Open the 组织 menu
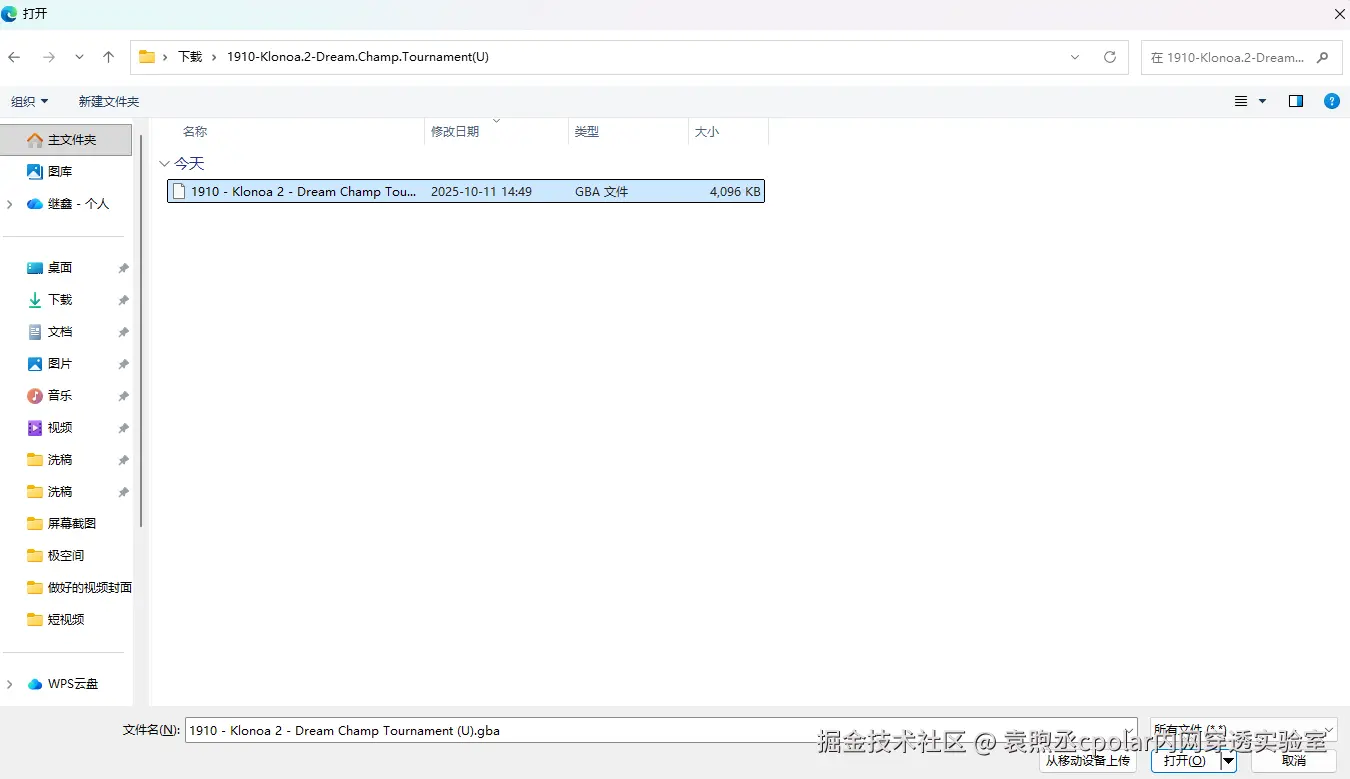Image resolution: width=1350 pixels, height=779 pixels. [30, 101]
